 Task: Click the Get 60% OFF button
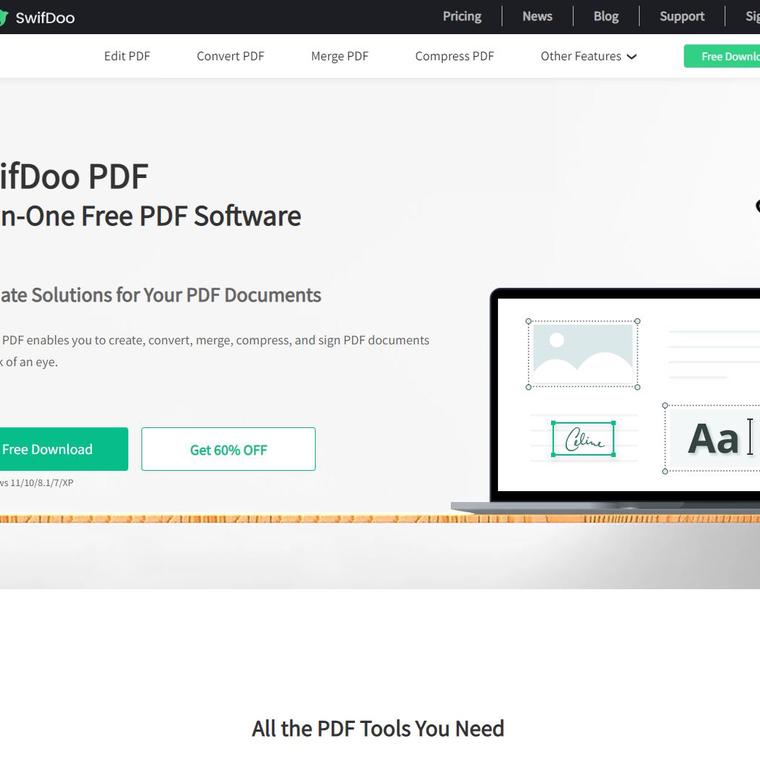(228, 449)
